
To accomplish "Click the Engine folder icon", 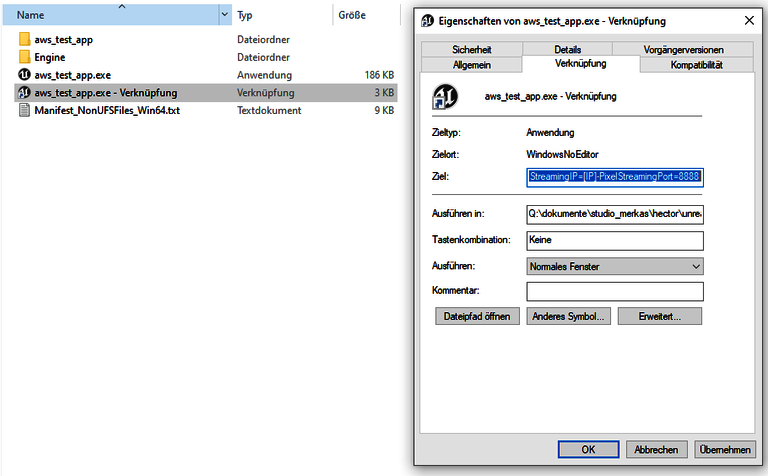I will [x=25, y=57].
